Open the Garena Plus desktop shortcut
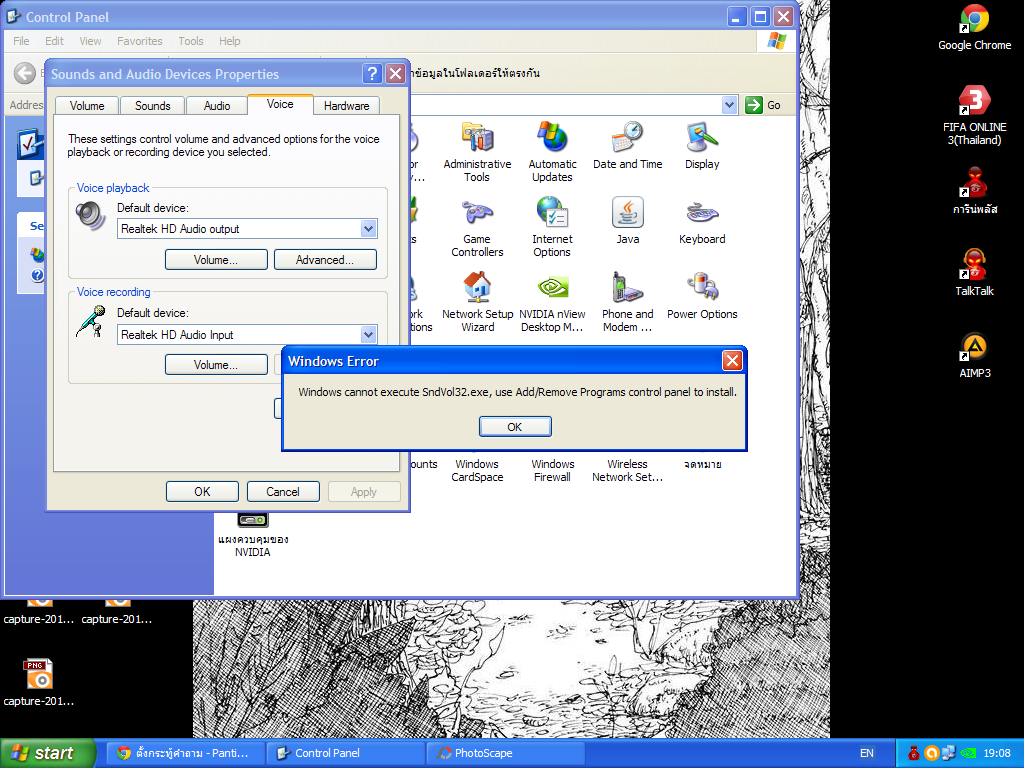This screenshot has width=1024, height=768. tap(974, 191)
